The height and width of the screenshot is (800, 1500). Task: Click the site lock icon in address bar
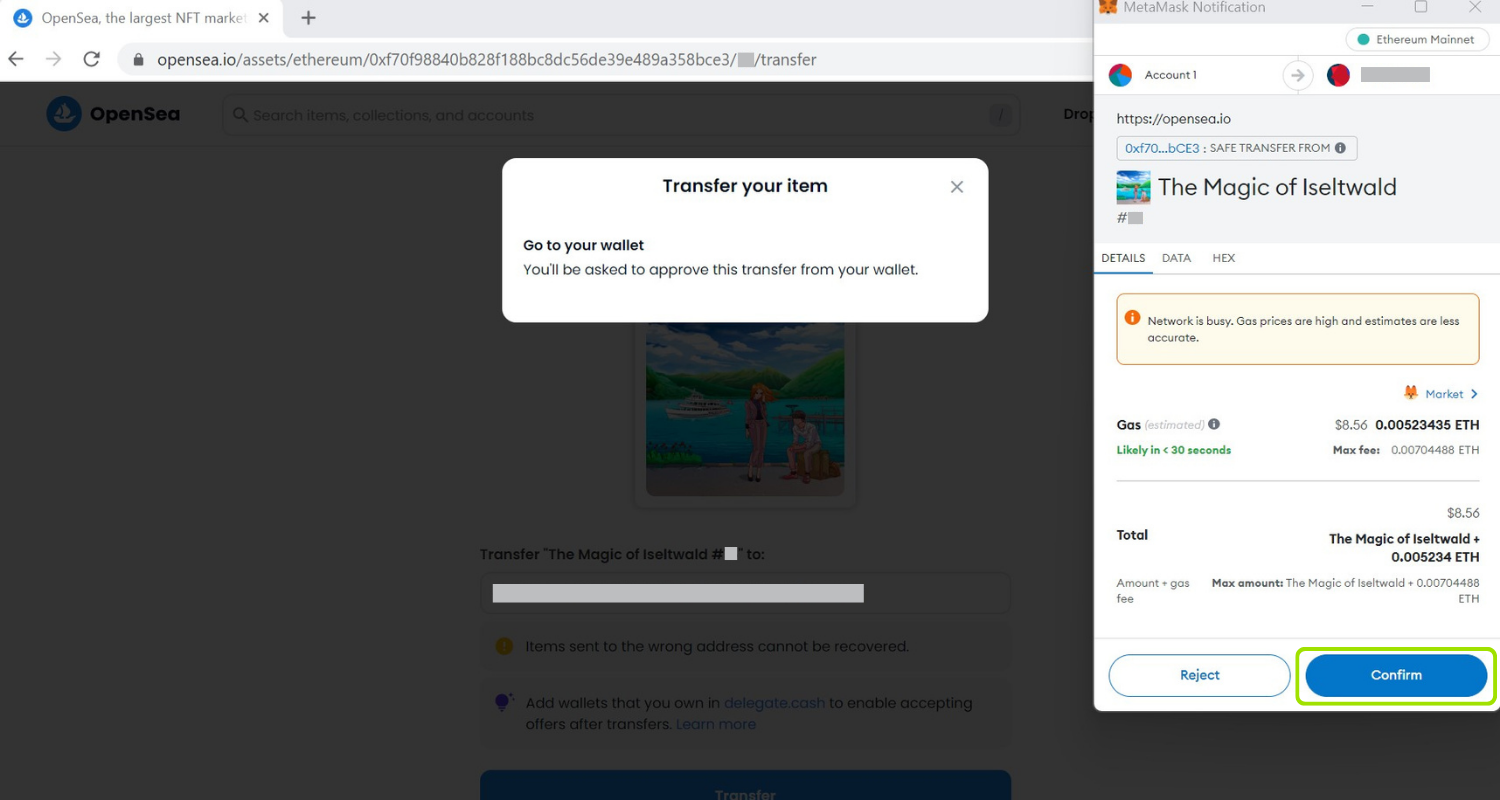pos(139,60)
